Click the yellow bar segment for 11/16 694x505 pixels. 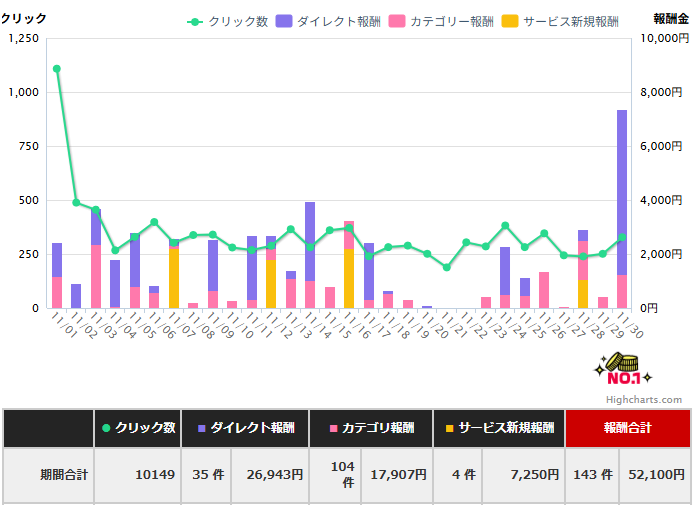pos(349,278)
